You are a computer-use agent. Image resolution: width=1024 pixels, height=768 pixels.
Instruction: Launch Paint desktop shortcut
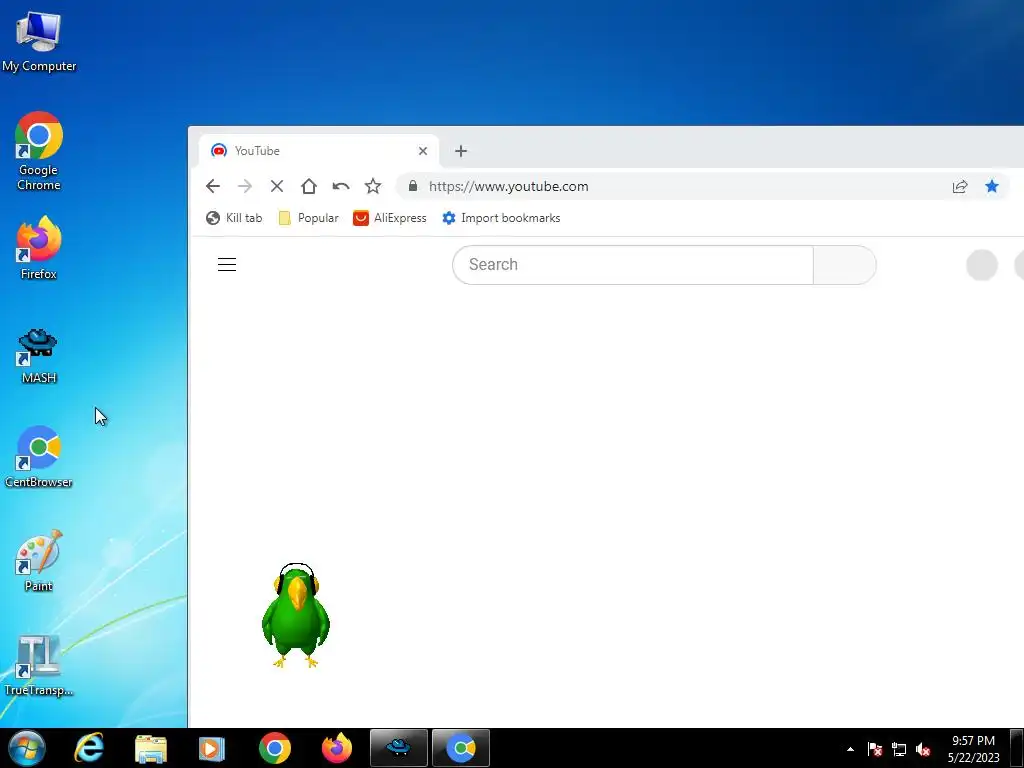coord(39,562)
